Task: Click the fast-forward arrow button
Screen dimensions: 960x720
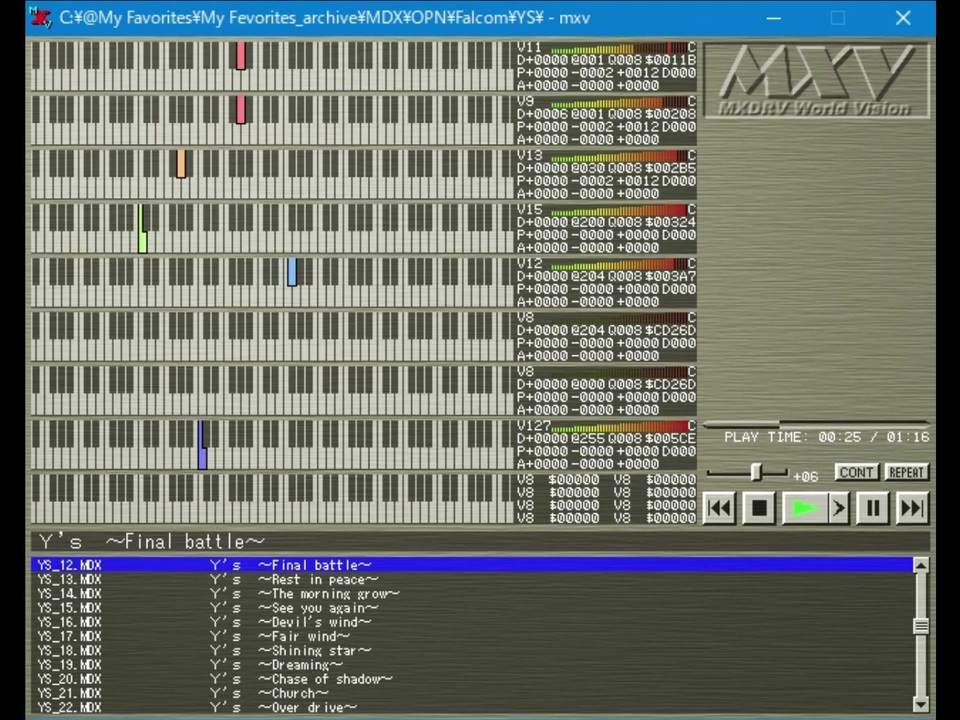Action: tap(838, 508)
